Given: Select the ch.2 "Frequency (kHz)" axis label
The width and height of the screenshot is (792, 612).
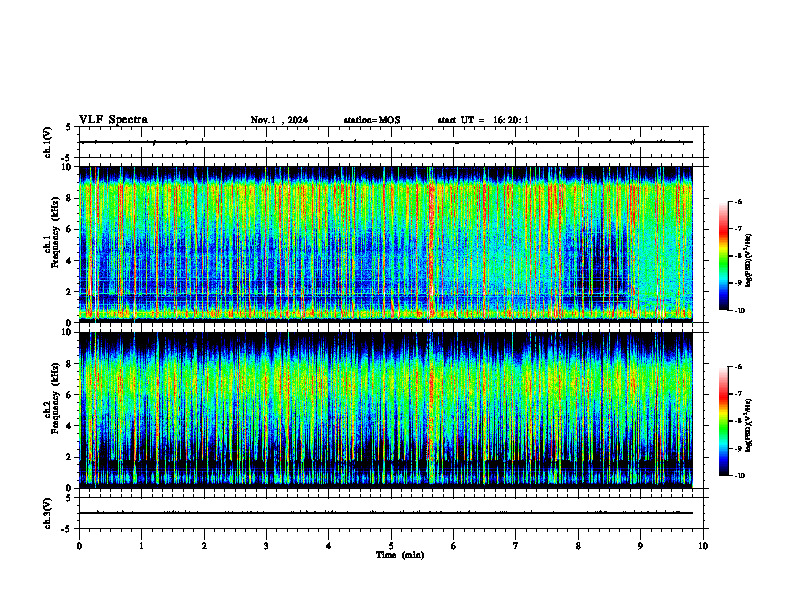Looking at the screenshot, I should pos(55,398).
